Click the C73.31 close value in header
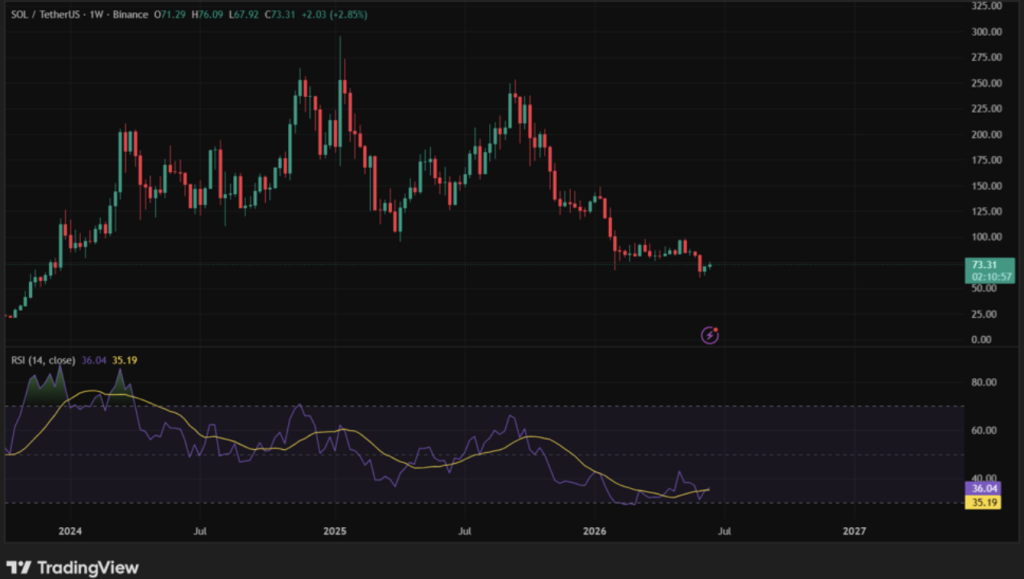The height and width of the screenshot is (579, 1024). click(280, 14)
